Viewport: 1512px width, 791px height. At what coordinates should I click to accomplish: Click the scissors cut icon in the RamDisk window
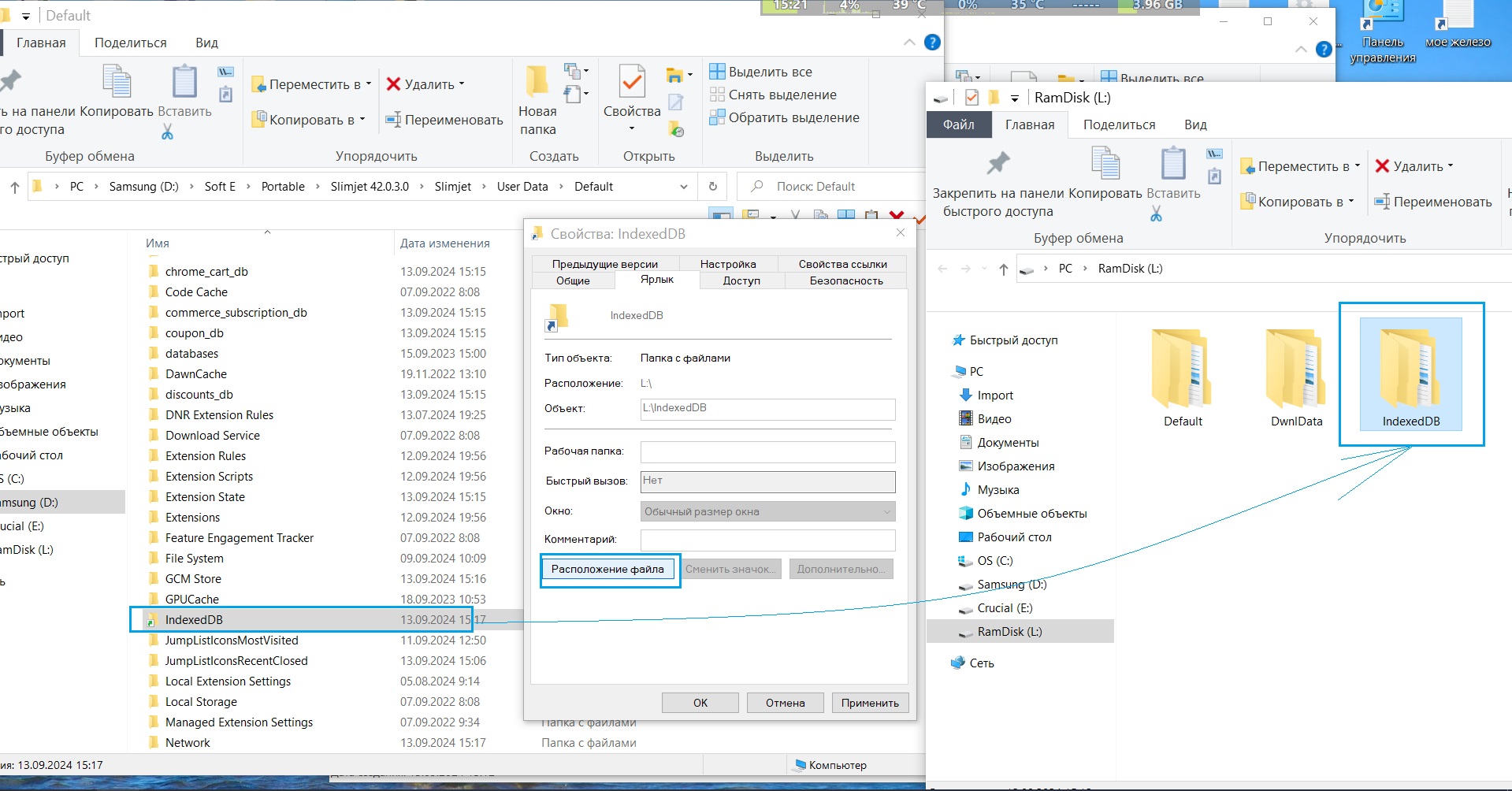point(1156,214)
